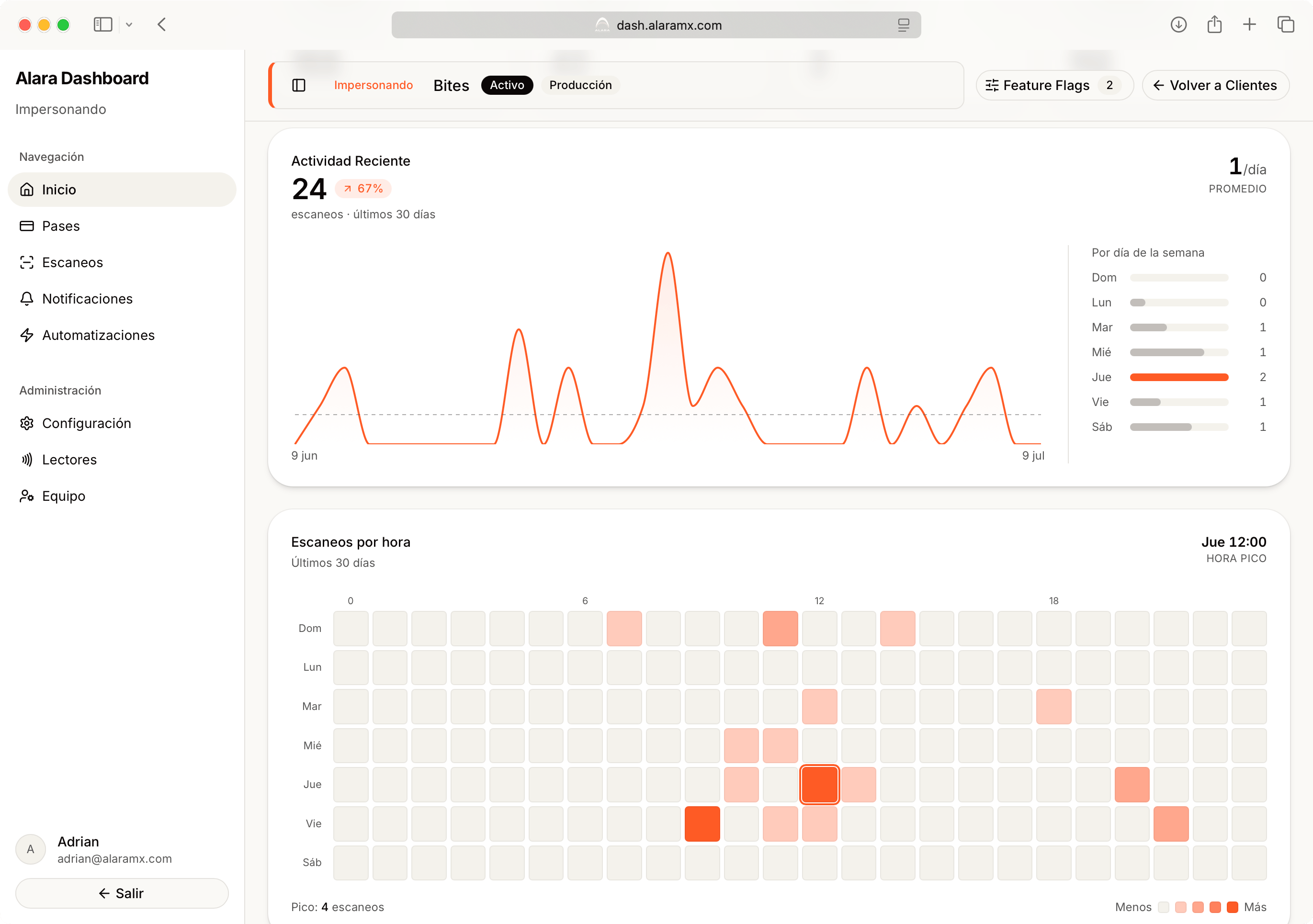The width and height of the screenshot is (1313, 924).
Task: Toggle the Safari sidebar icon
Action: click(x=103, y=24)
